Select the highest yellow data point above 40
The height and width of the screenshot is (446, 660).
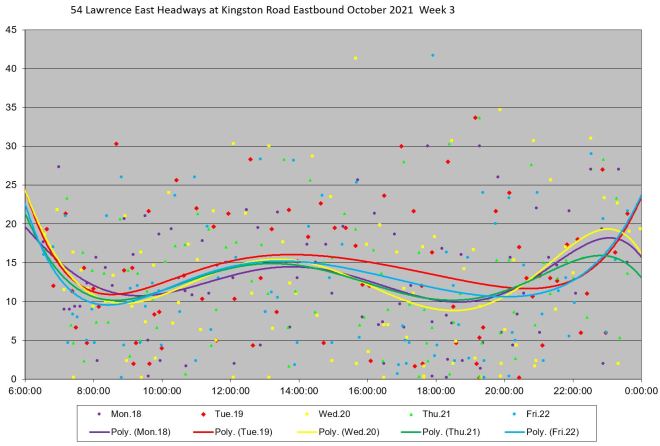click(355, 58)
